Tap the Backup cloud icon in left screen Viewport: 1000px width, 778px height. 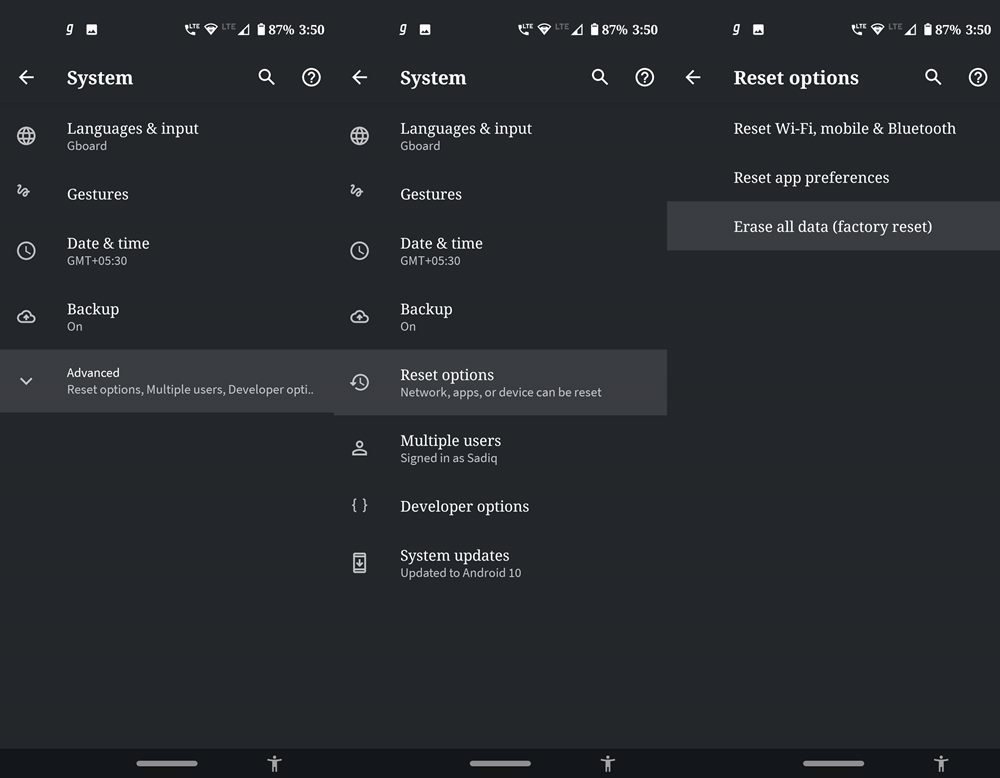point(26,316)
